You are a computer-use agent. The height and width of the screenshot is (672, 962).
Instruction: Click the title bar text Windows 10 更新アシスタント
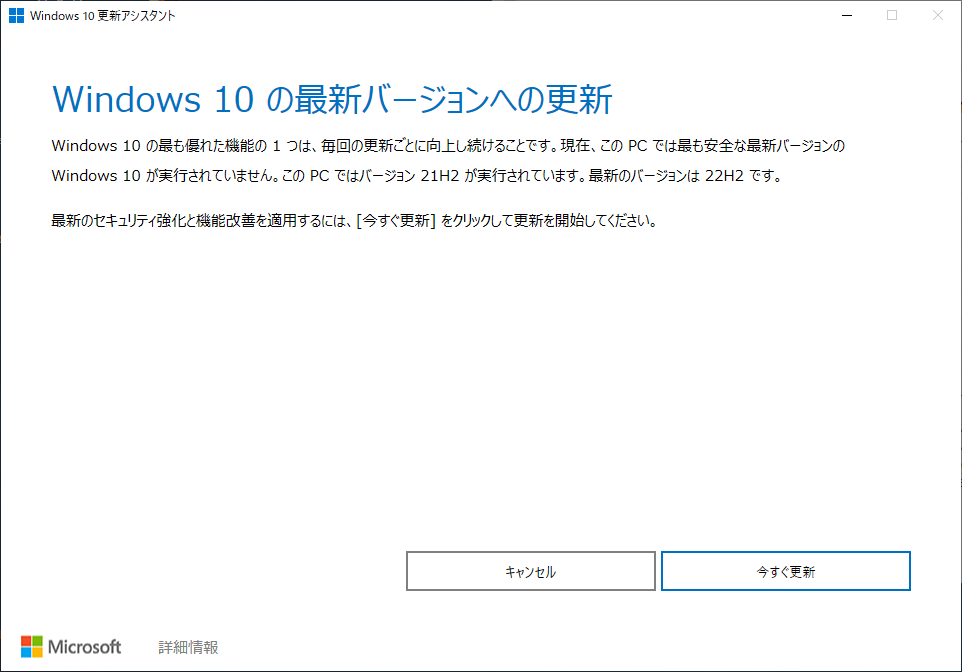click(x=102, y=16)
